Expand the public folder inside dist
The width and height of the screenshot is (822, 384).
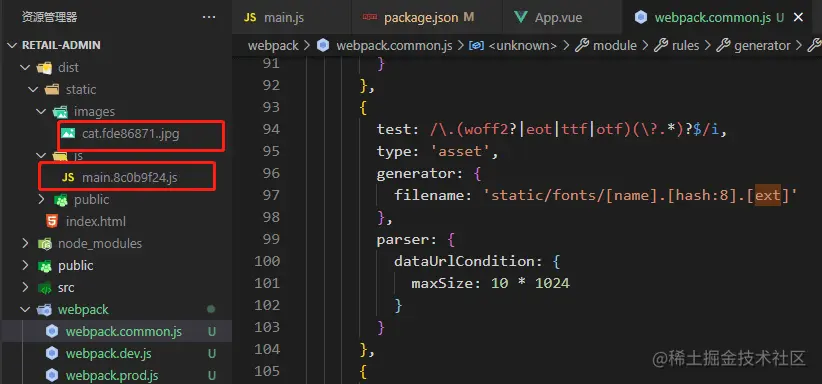[x=42, y=200]
